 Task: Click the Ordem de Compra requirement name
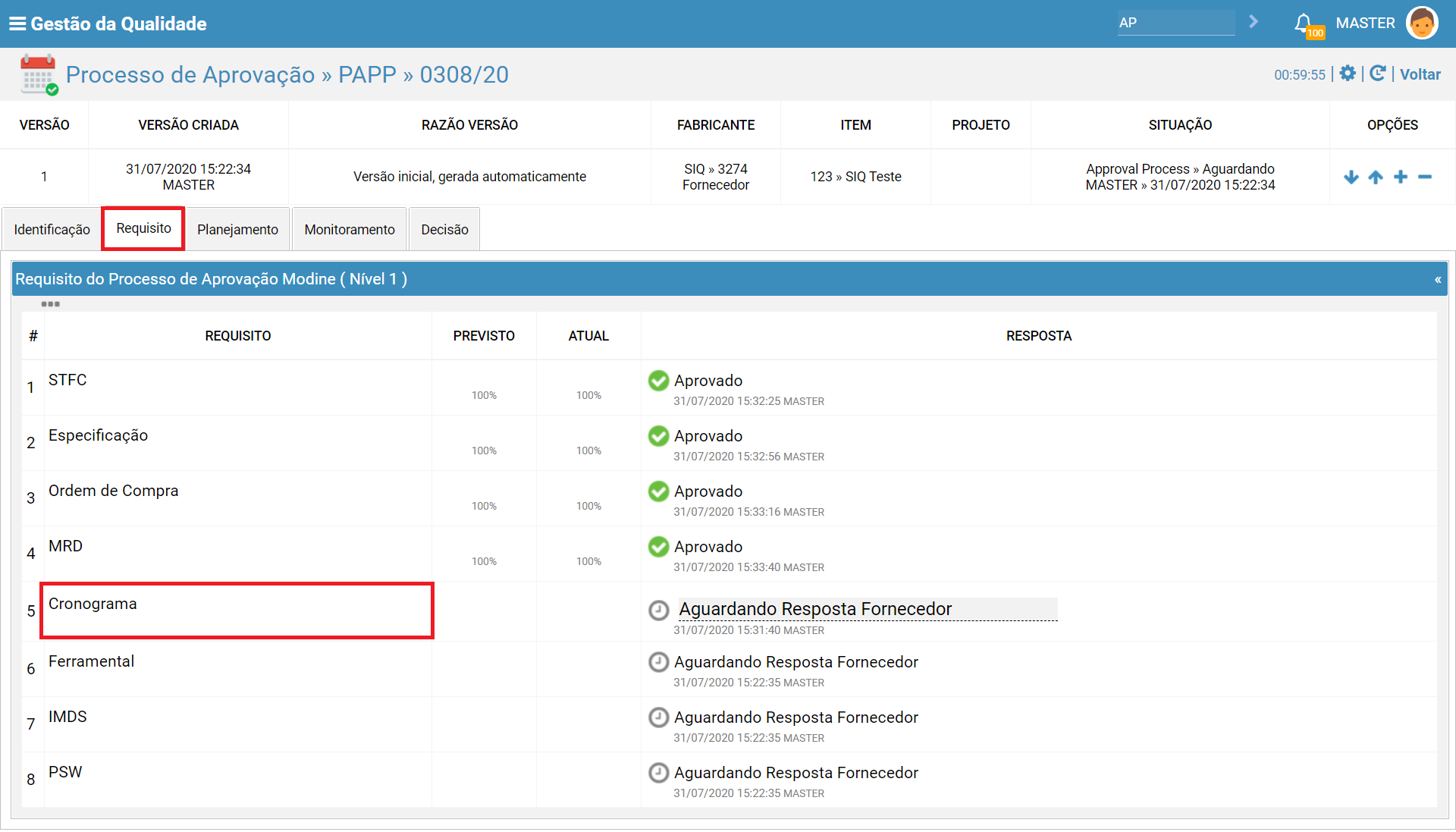[x=113, y=491]
